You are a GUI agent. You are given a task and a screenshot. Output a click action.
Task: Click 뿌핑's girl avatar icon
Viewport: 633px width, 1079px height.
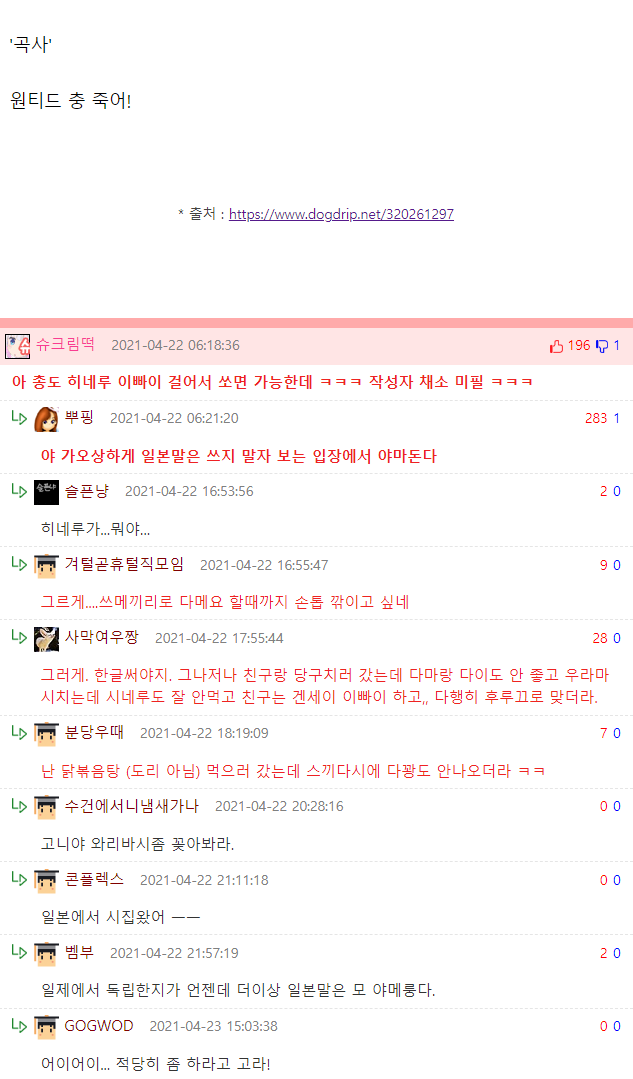coord(46,419)
